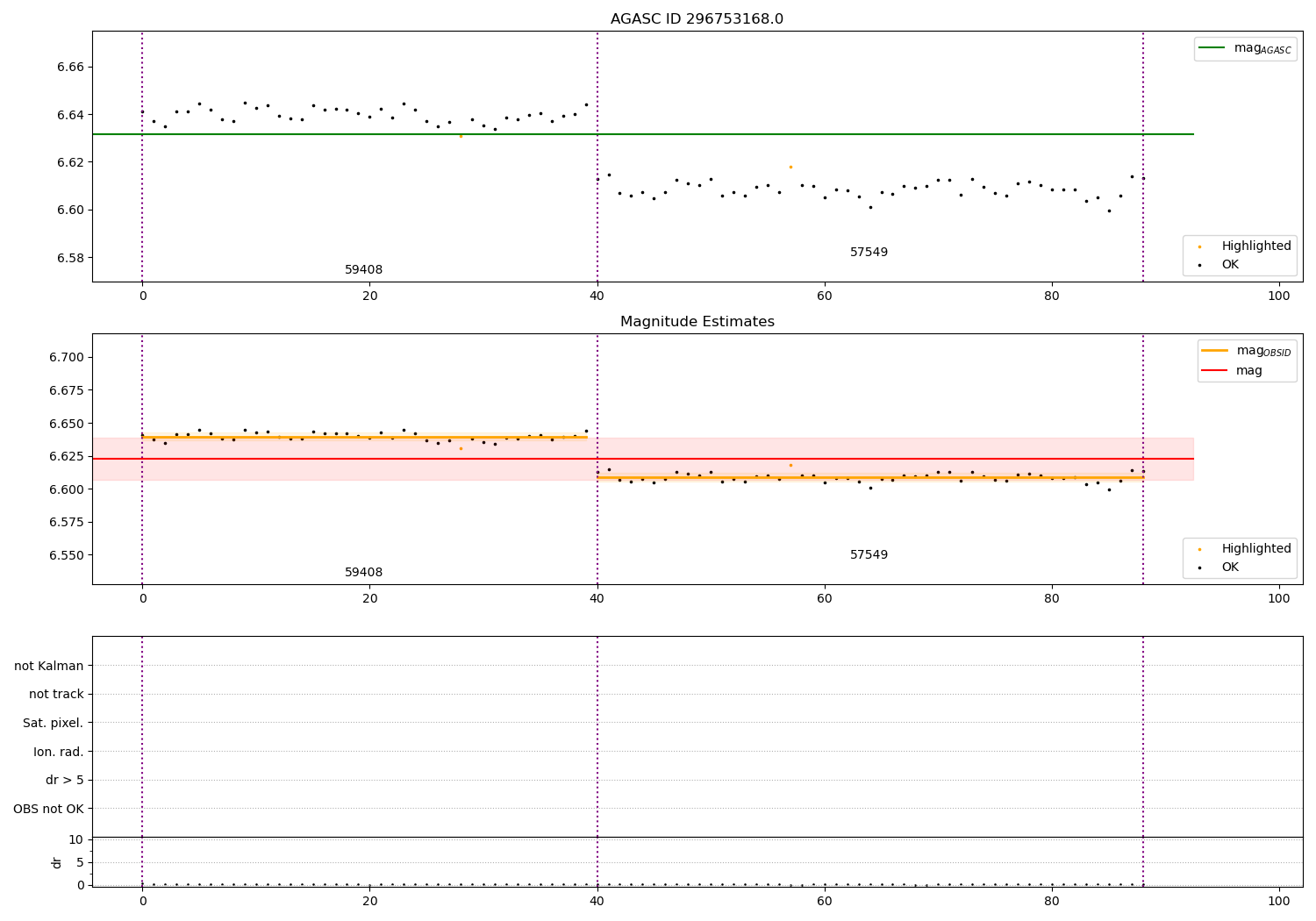Click the 6.58 y-axis tick label
Screen dimensions: 1316x921
70,259
